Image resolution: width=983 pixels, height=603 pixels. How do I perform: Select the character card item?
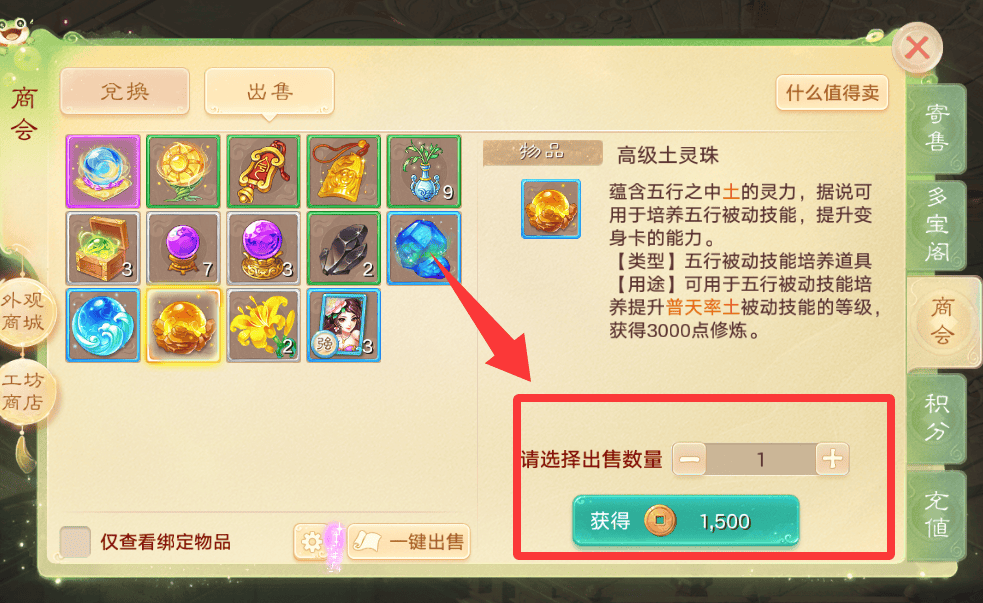point(344,325)
